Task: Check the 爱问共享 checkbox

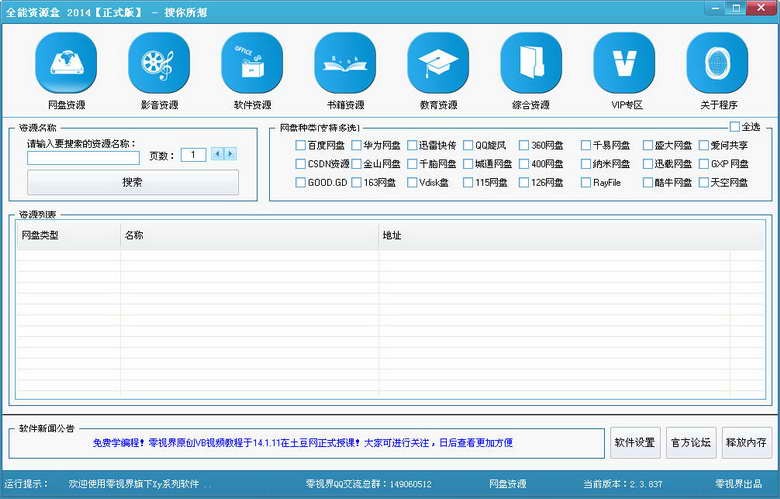Action: coord(704,145)
